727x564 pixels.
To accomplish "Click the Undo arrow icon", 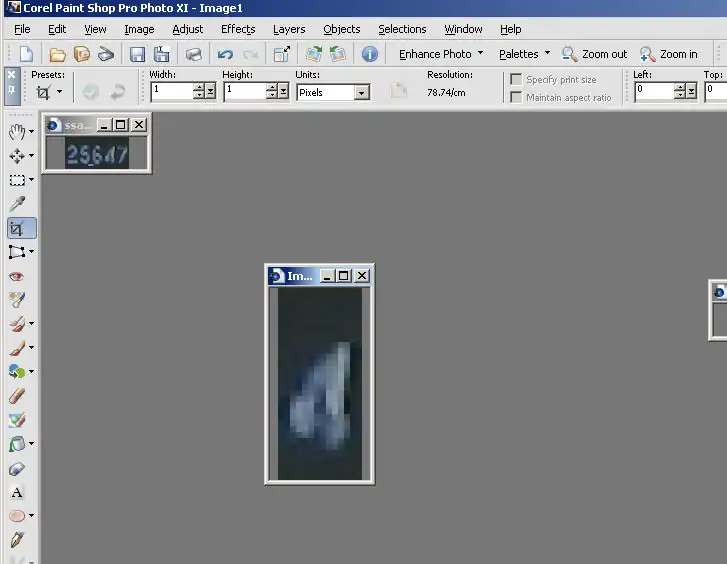I will tap(225, 54).
